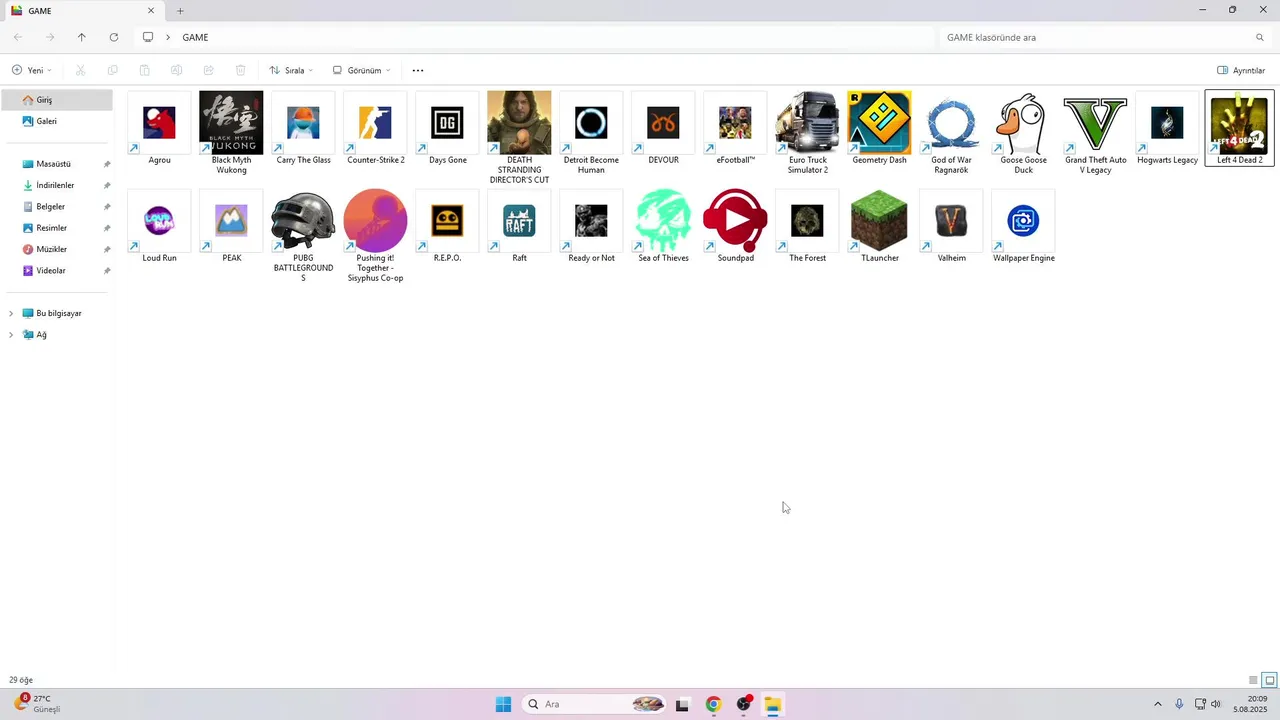Click the DEVOUR game icon
Viewport: 1280px width, 720px height.
tap(663, 123)
